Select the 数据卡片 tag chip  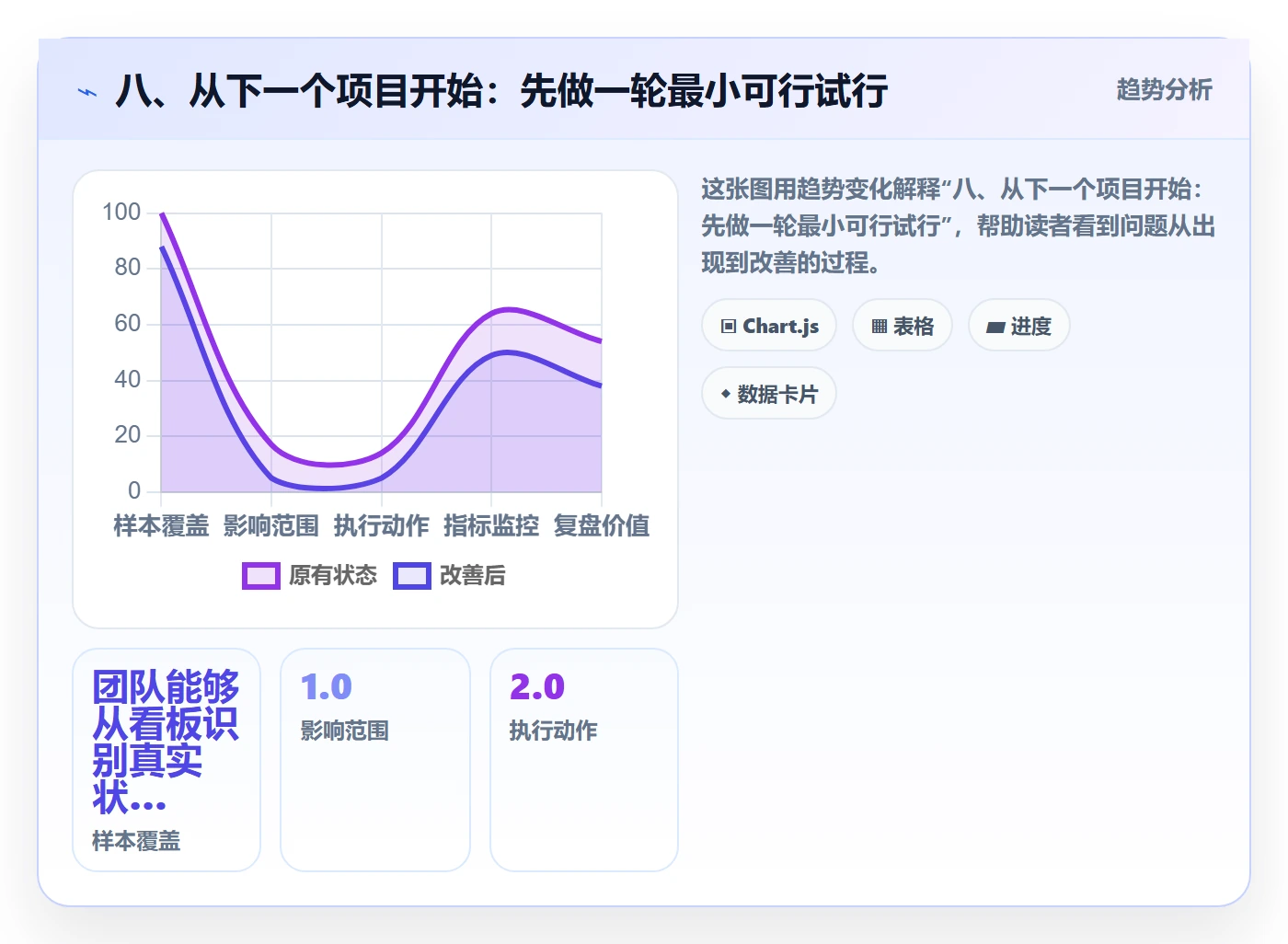tap(769, 394)
